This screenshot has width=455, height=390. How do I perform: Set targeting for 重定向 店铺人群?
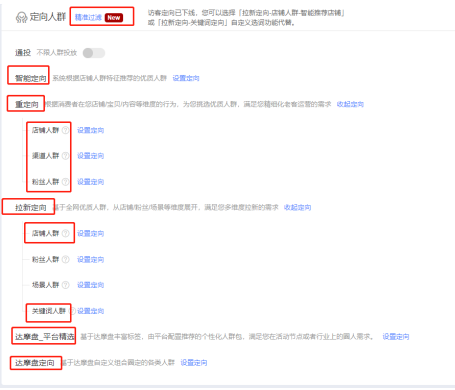coord(90,130)
